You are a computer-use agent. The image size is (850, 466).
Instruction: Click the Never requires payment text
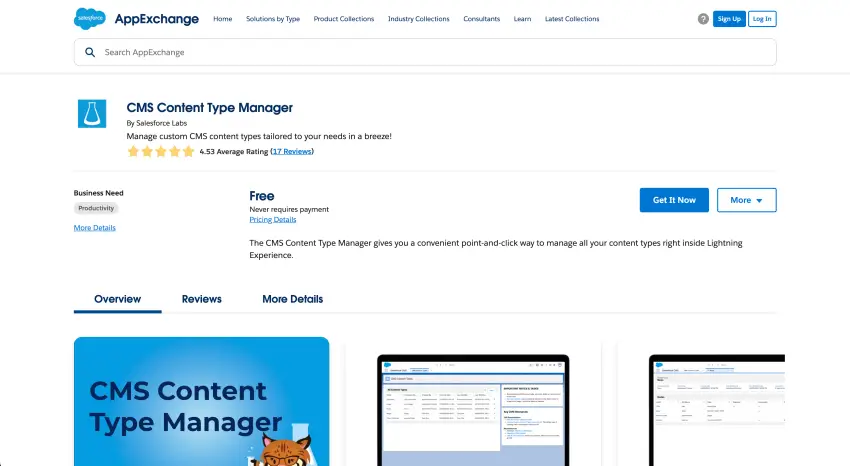(289, 209)
